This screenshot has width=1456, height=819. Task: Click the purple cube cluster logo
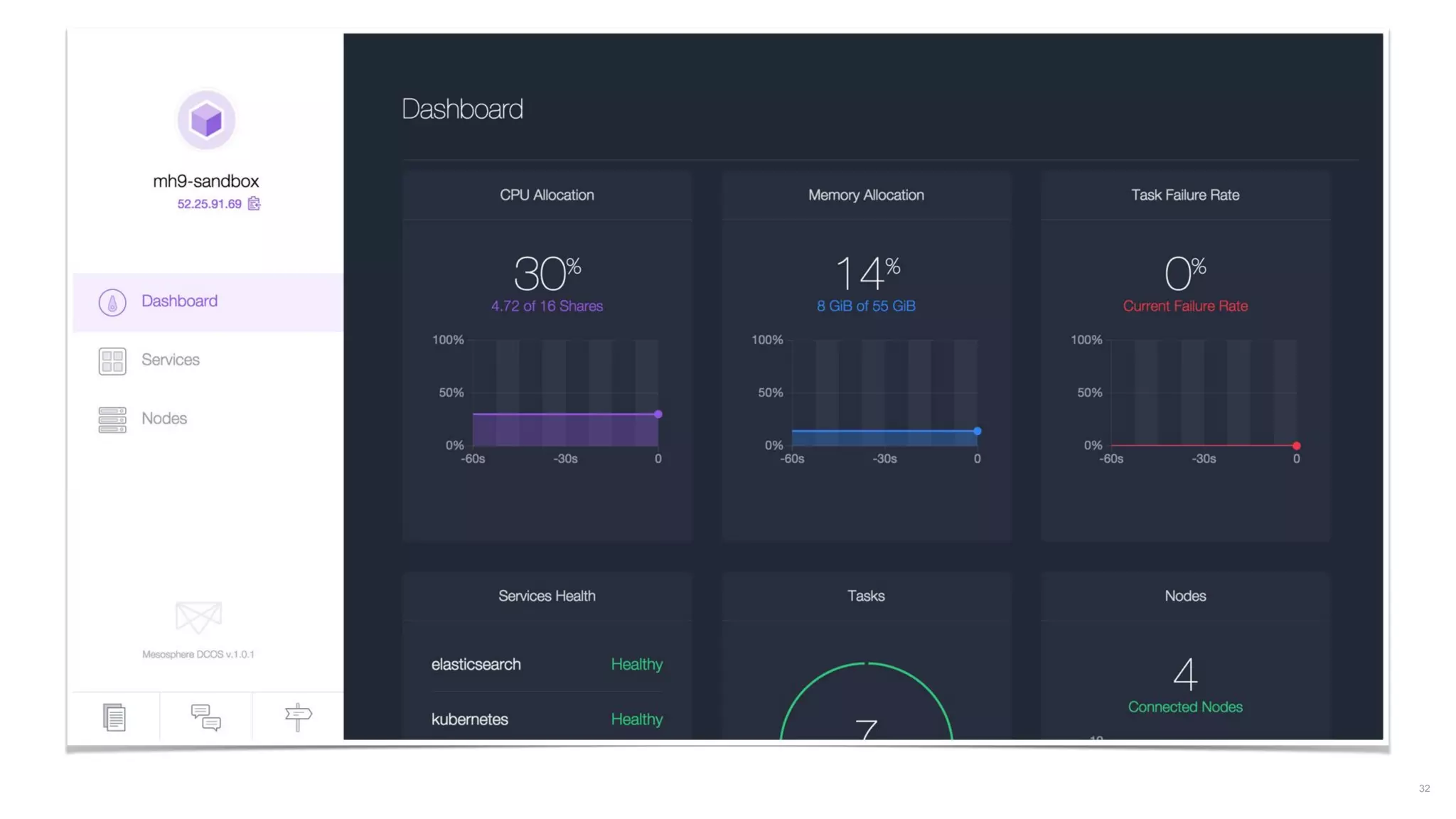206,119
